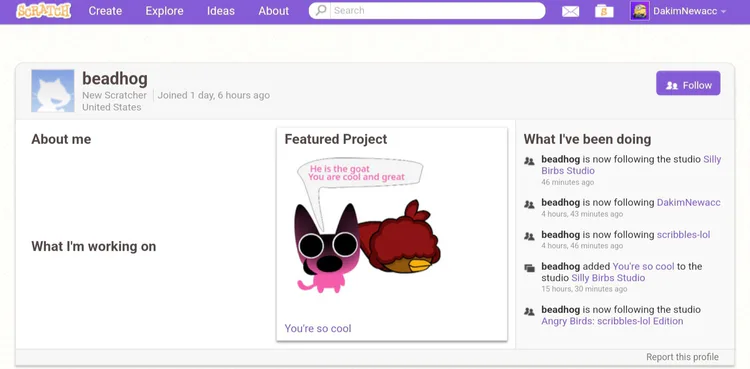Click the 'About me' heading
Viewport: 750px width, 369px height.
(61, 139)
